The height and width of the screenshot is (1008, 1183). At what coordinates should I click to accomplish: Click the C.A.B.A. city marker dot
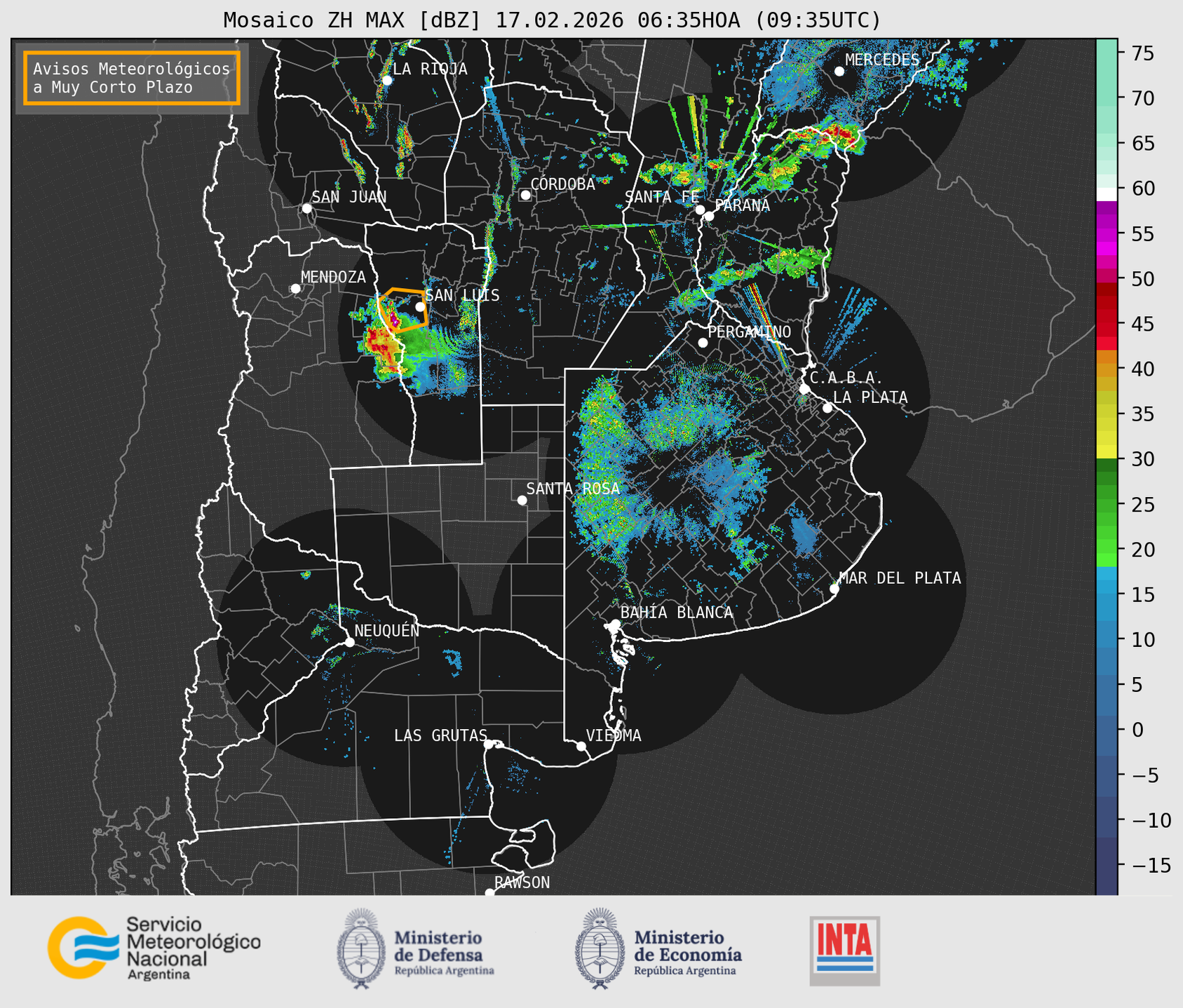(x=805, y=389)
